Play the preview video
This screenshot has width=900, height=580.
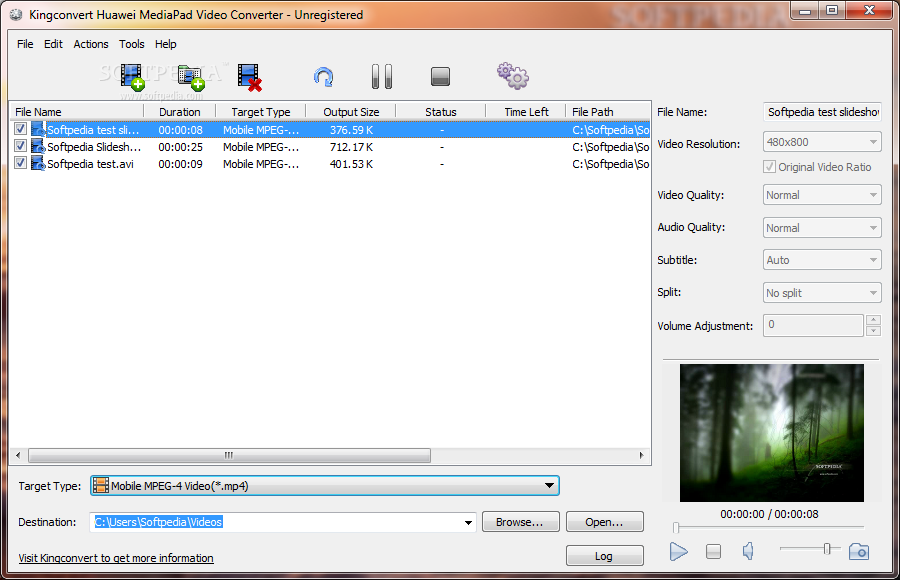pyautogui.click(x=678, y=552)
